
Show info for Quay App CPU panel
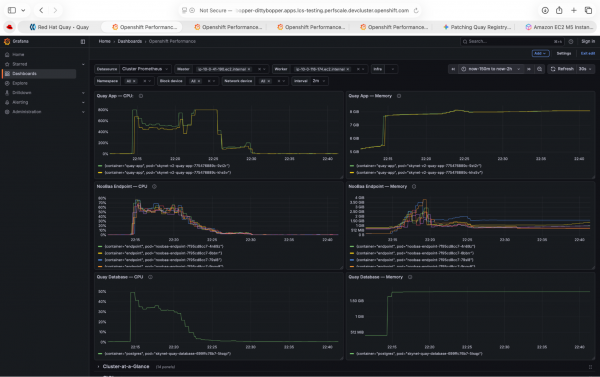click(141, 96)
